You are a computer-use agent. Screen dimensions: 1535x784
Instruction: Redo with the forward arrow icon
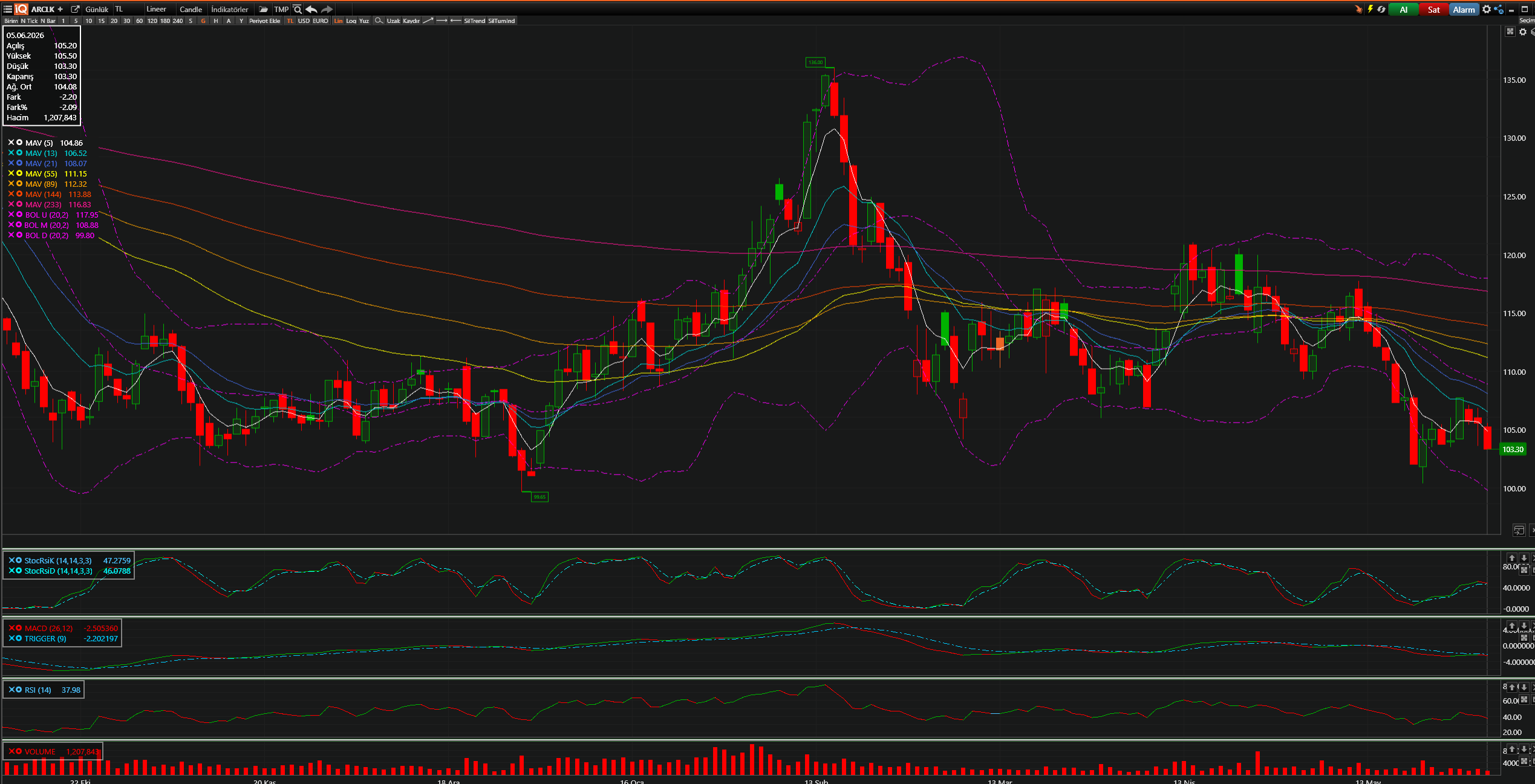tap(327, 9)
